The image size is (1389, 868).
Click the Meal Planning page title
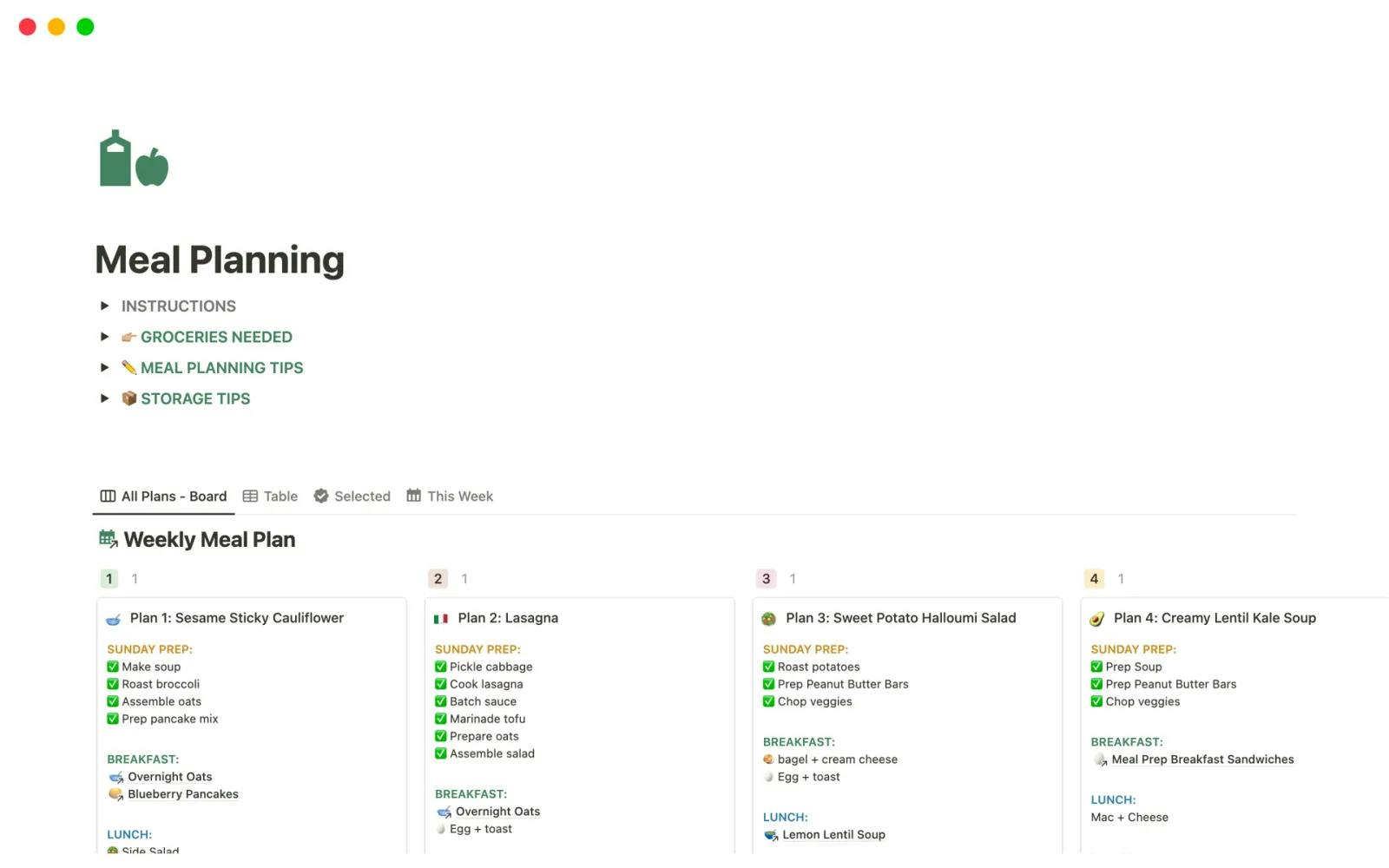[220, 260]
